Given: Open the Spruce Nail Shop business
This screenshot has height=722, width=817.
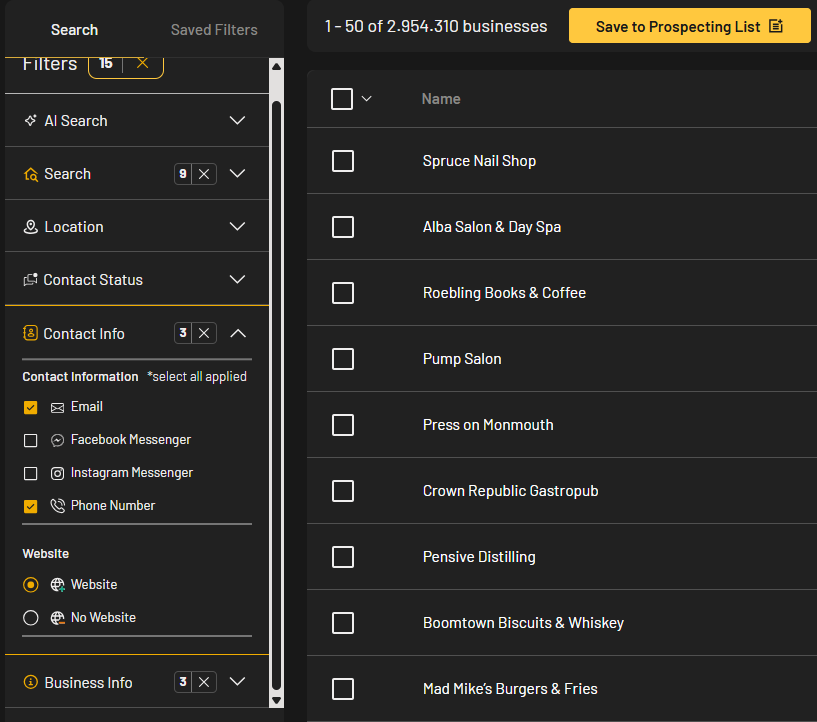Looking at the screenshot, I should tap(479, 161).
